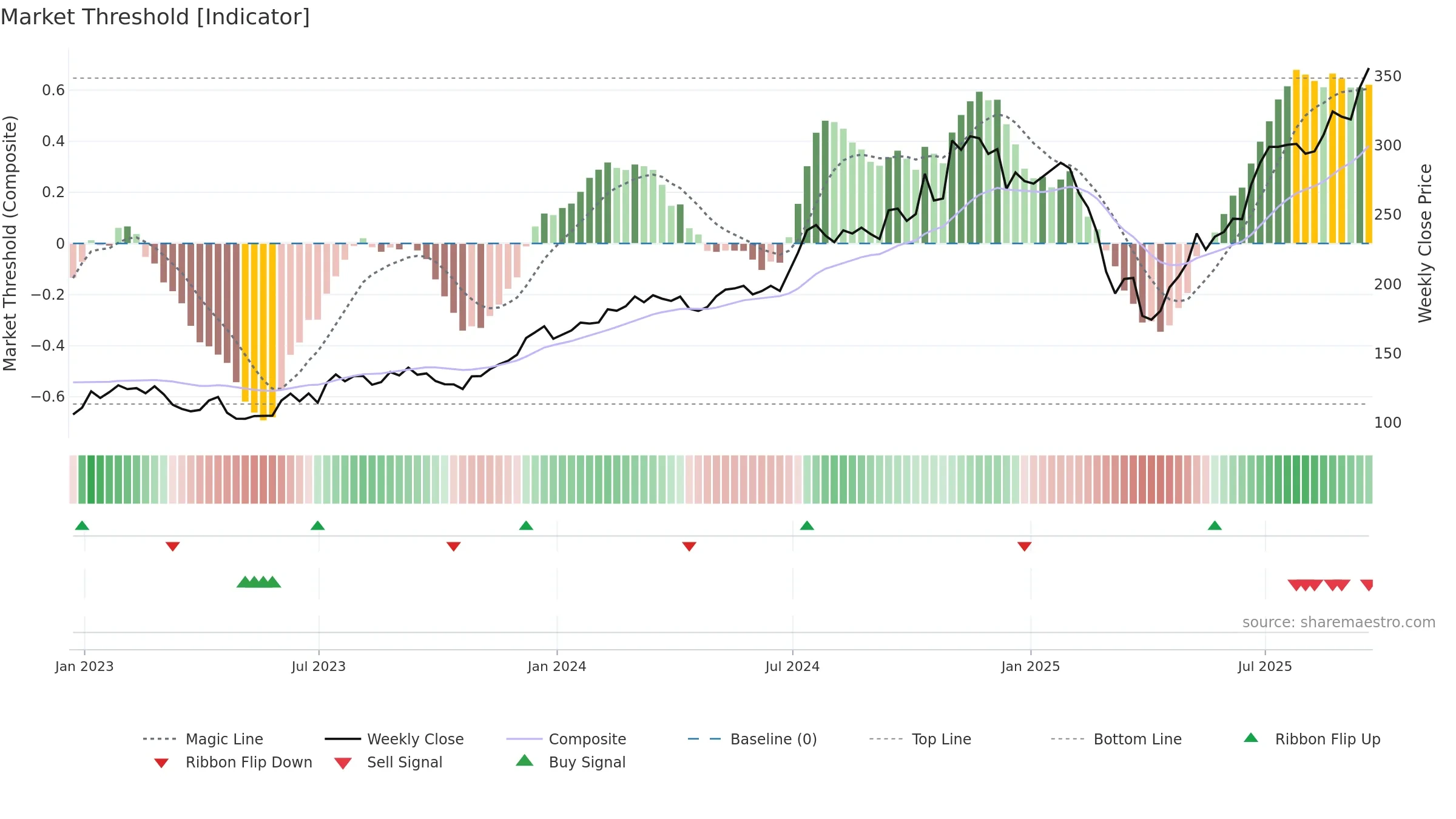Click the Jul 2025 x-axis label
This screenshot has width=1456, height=819.
tap(1265, 666)
